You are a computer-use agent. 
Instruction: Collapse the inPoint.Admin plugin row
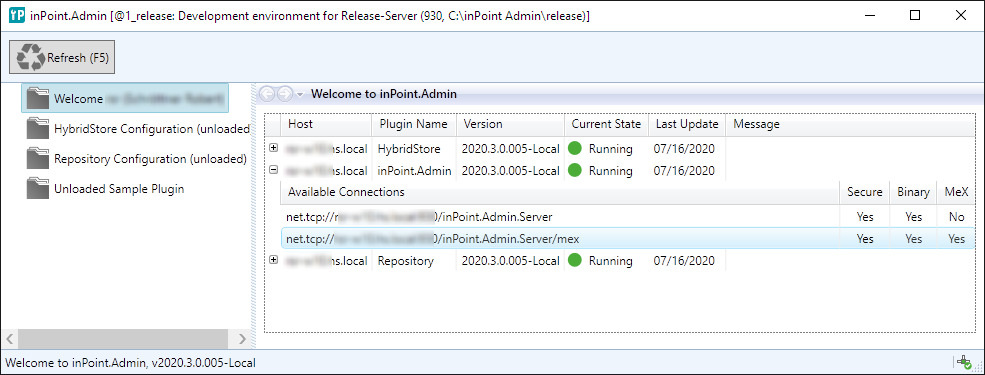click(x=273, y=170)
